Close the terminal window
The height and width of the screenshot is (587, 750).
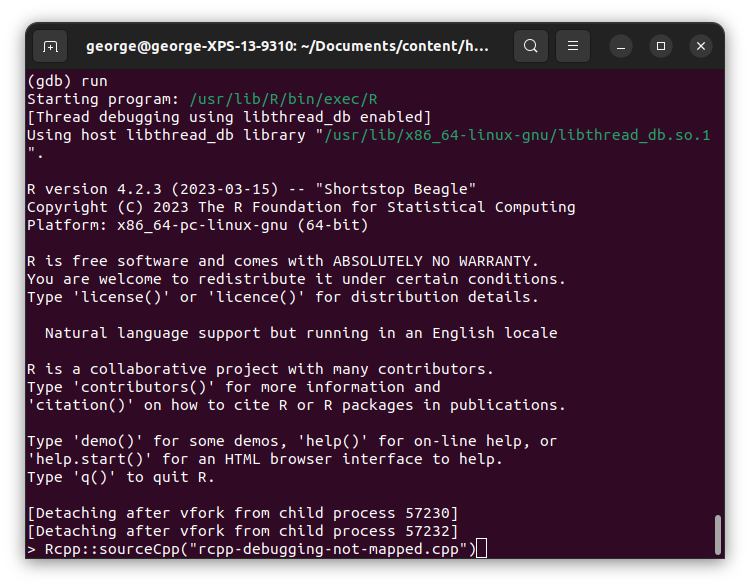pos(701,46)
